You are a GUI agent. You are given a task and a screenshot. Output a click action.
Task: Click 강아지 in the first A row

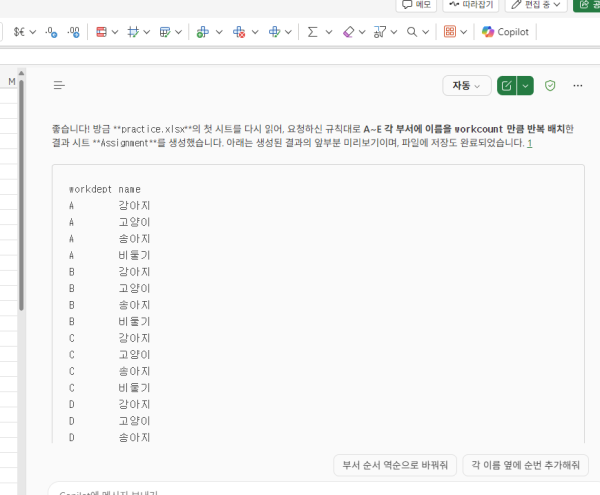[134, 205]
